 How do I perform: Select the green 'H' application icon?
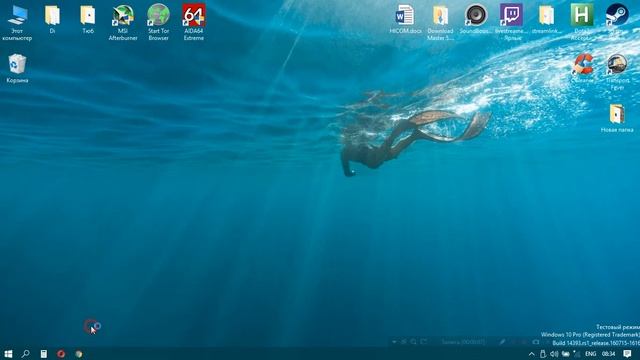click(582, 23)
